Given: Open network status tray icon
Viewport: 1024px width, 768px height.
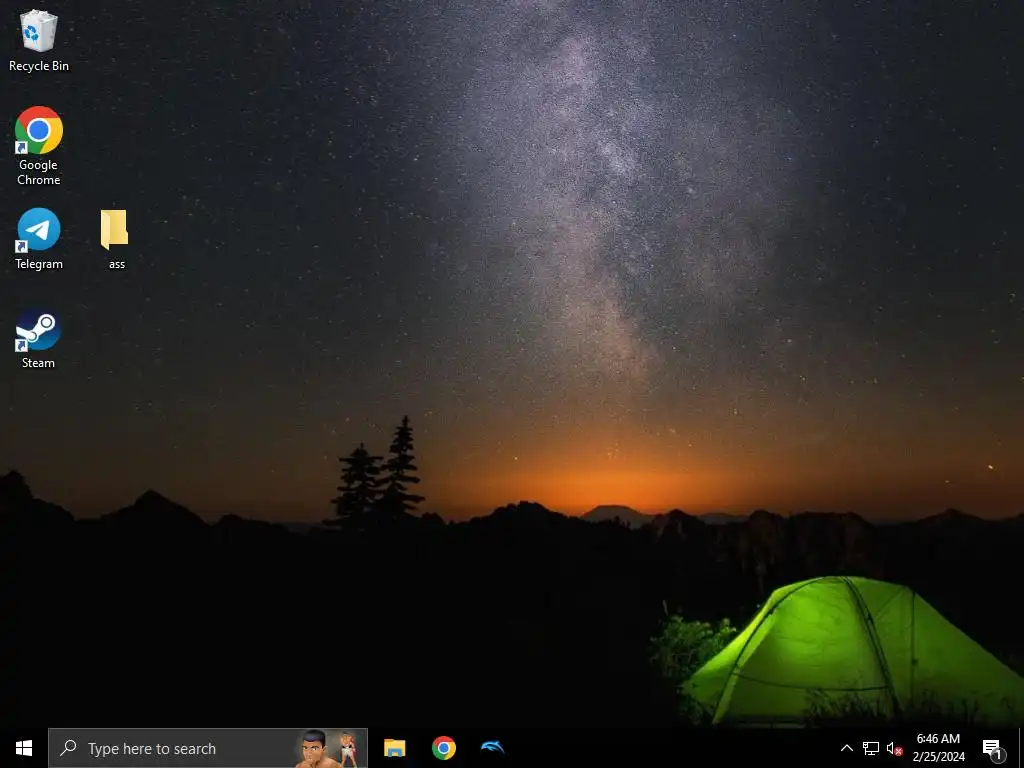Looking at the screenshot, I should [871, 748].
